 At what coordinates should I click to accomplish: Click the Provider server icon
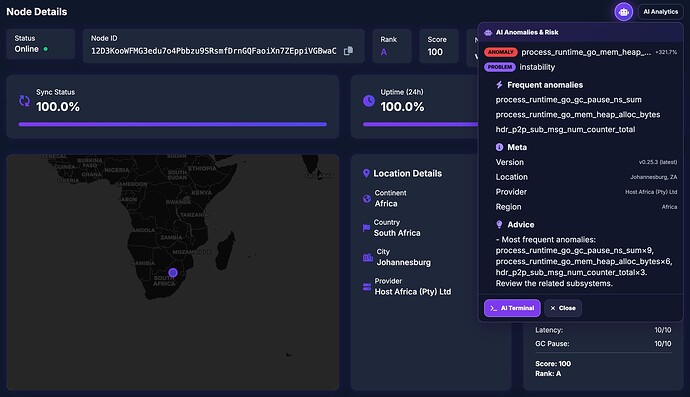point(367,287)
